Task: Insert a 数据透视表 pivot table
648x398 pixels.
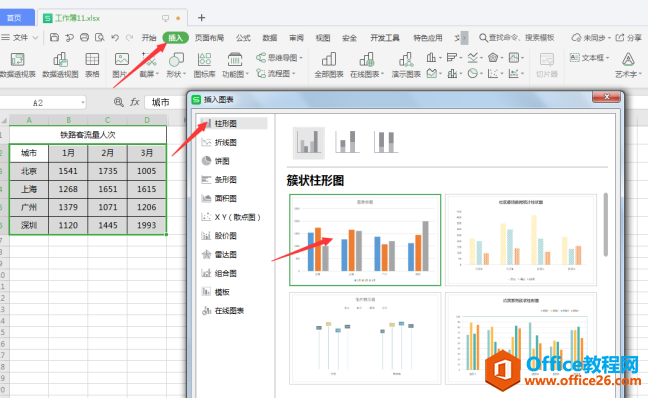Action: 17,65
